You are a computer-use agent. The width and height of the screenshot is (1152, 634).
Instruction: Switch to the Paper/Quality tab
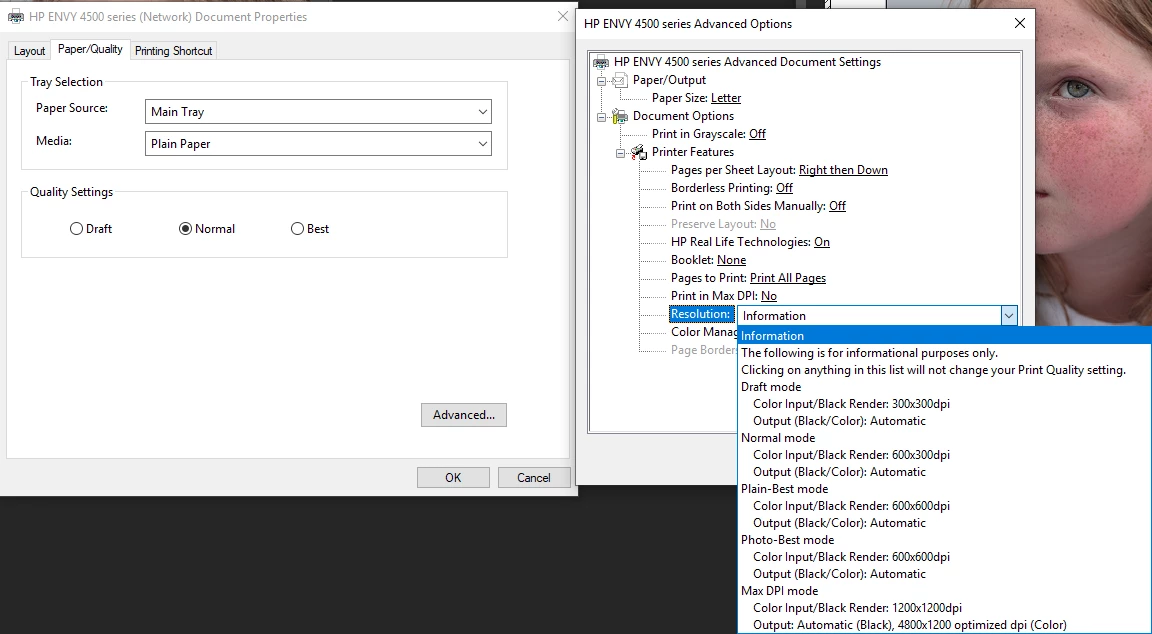(x=90, y=49)
